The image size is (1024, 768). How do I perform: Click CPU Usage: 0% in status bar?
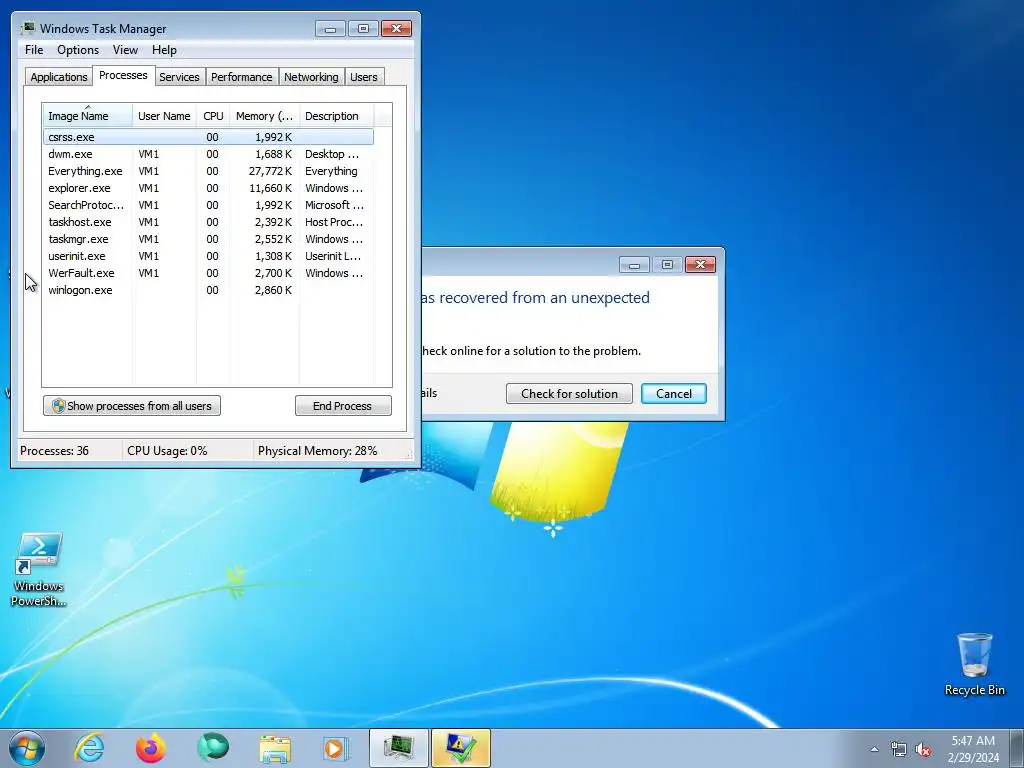coord(167,451)
